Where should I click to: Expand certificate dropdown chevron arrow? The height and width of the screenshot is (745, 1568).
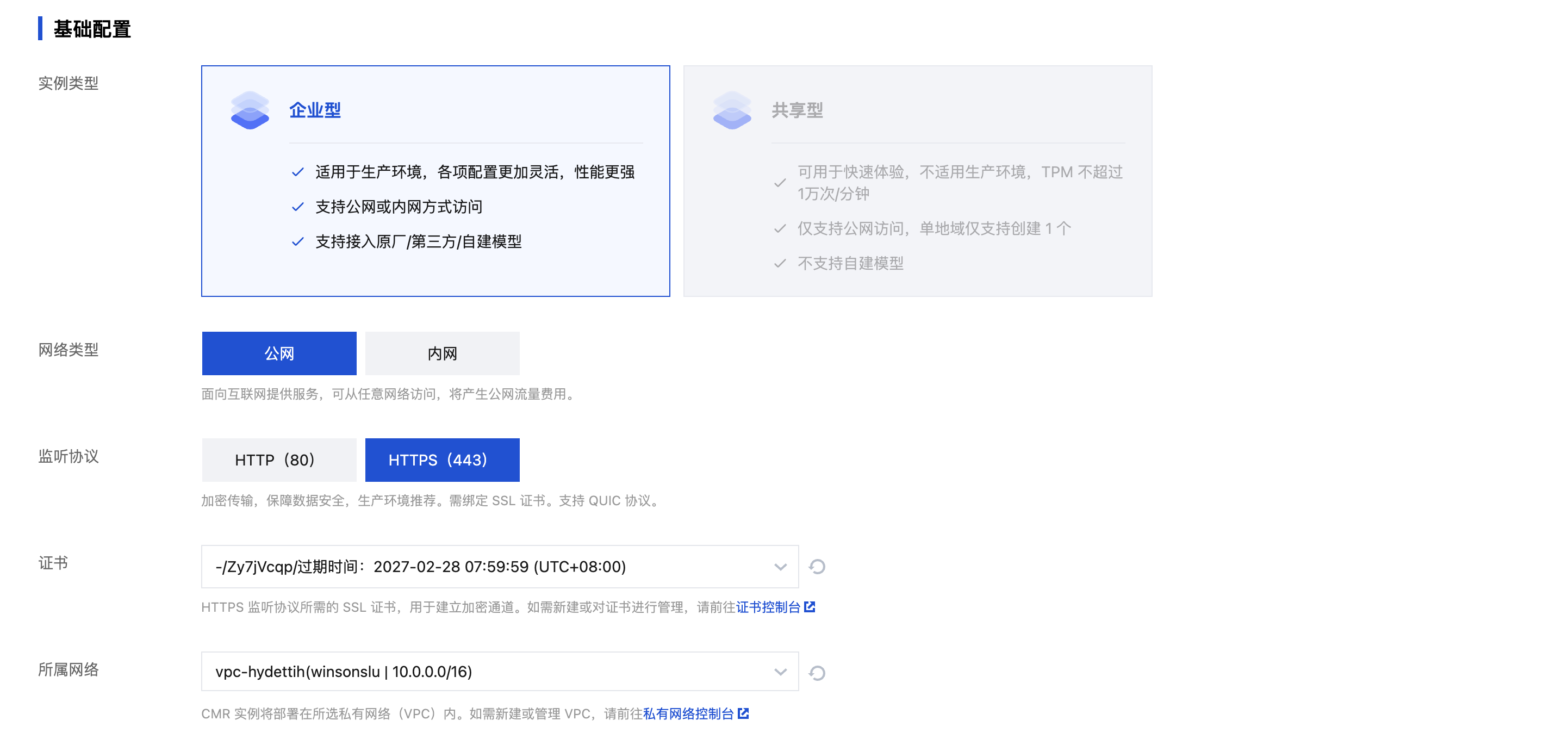tap(780, 567)
